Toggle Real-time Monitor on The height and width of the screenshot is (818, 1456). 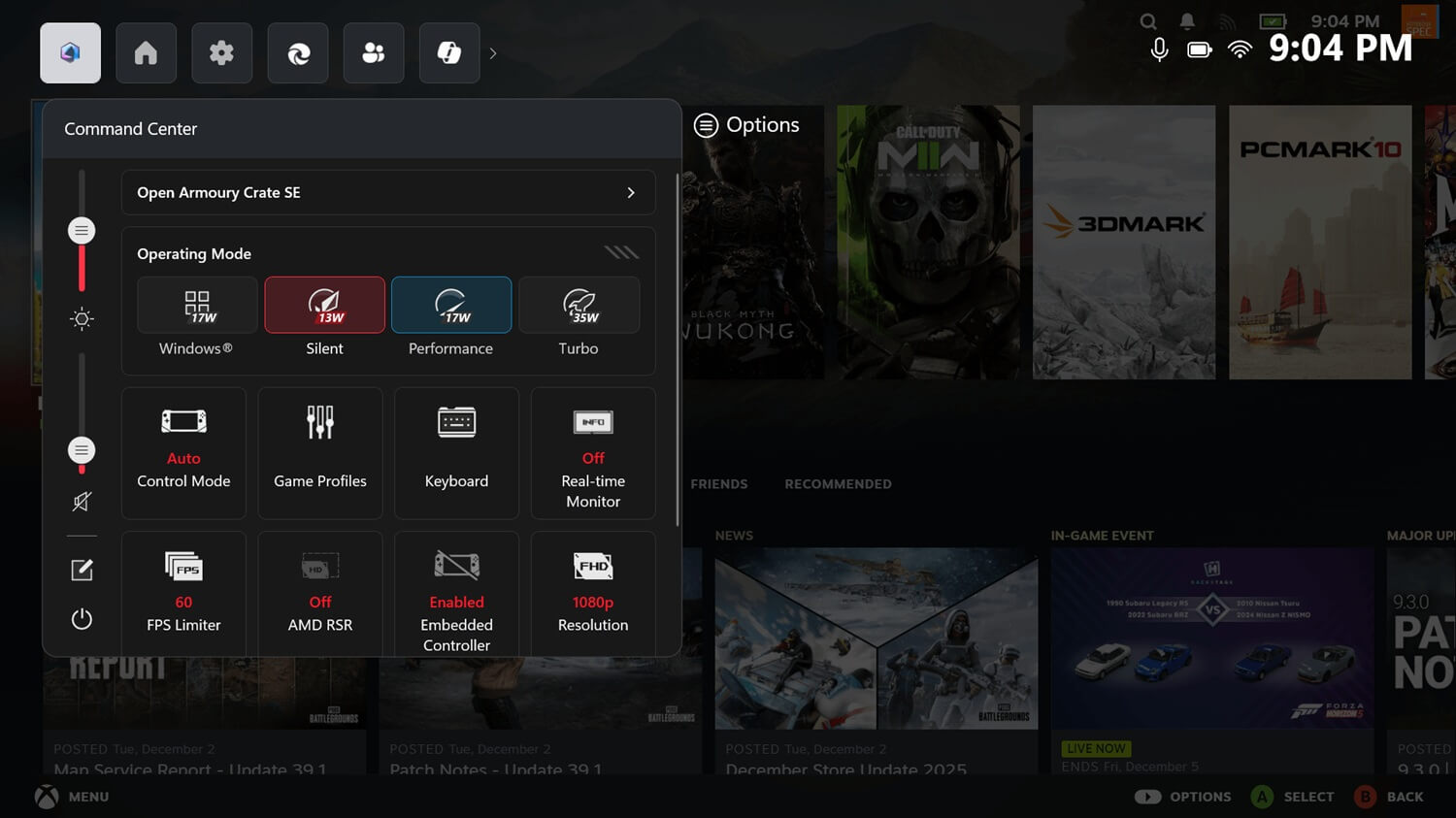click(x=593, y=452)
